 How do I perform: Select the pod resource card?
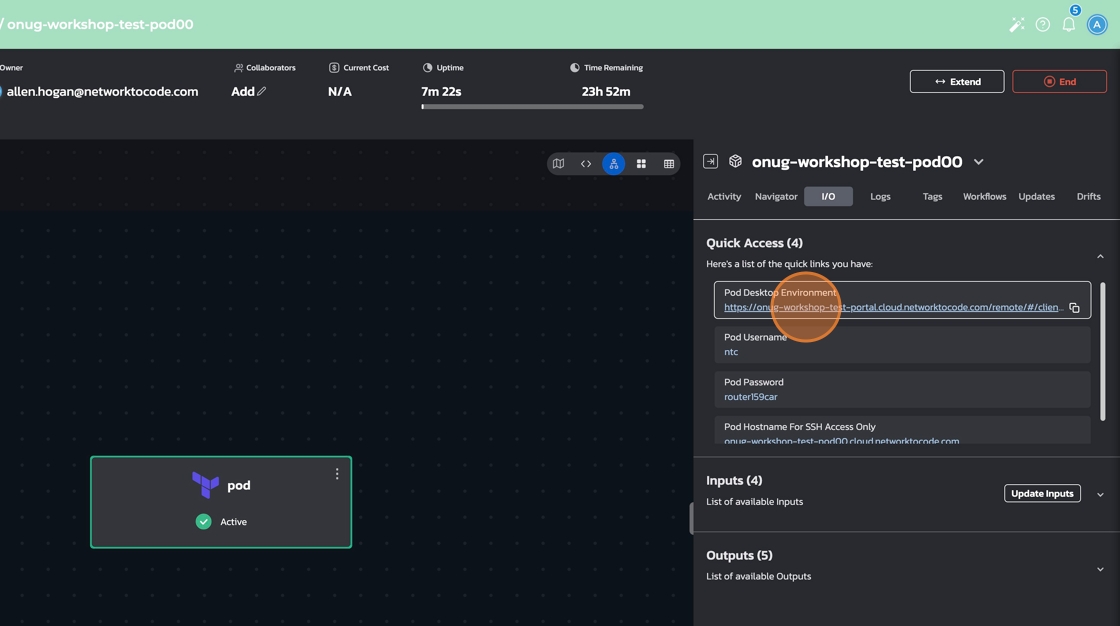coord(221,502)
